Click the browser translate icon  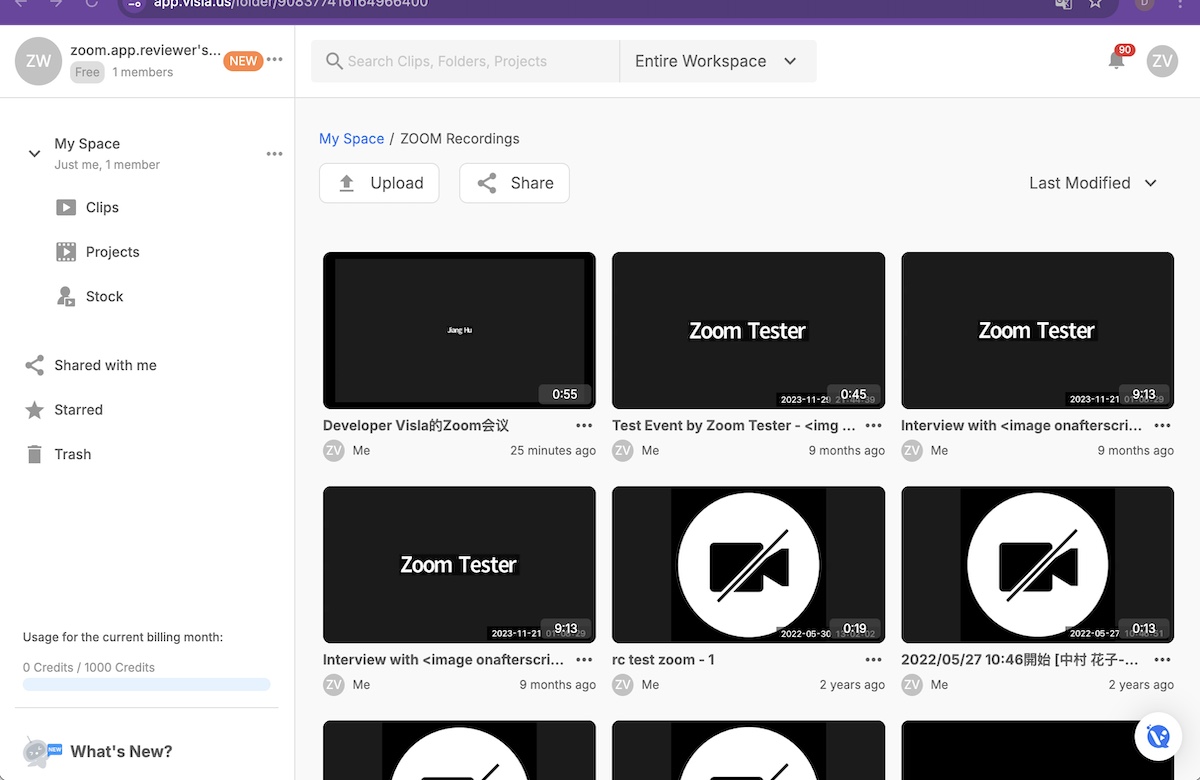coord(1063,4)
